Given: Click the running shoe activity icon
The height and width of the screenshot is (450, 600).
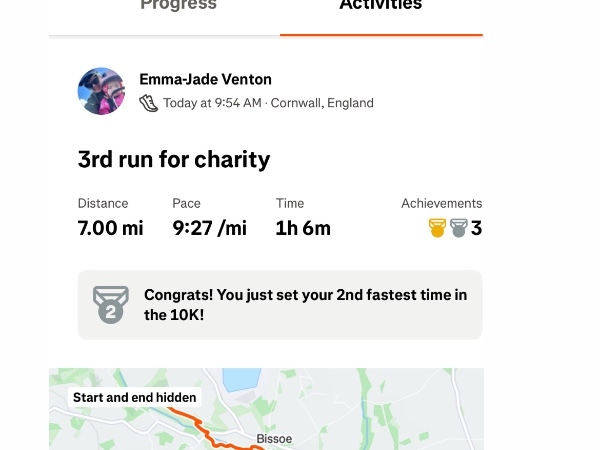Looking at the screenshot, I should coord(148,103).
